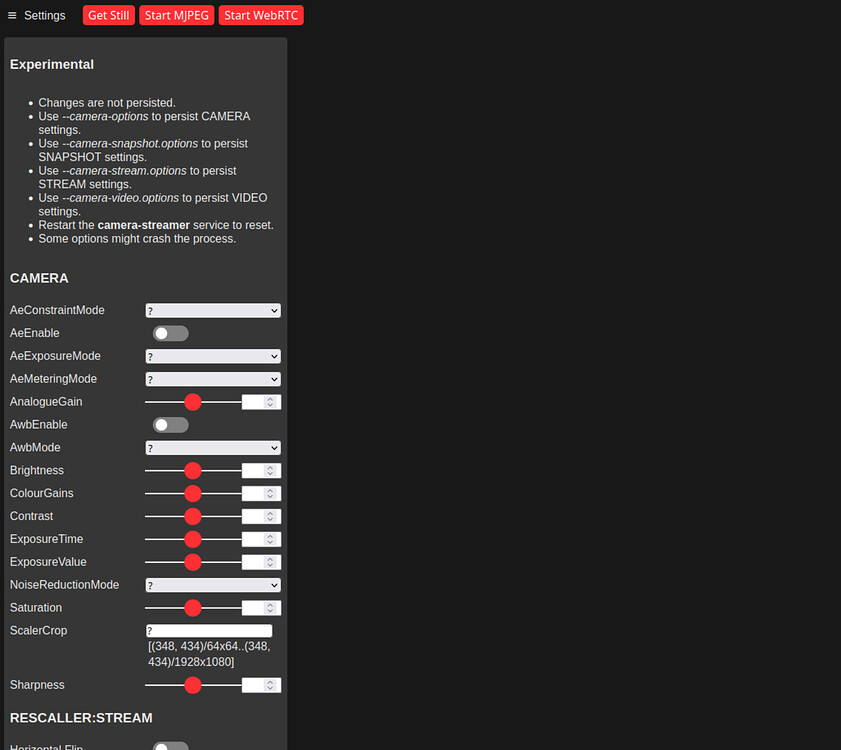This screenshot has width=841, height=750.
Task: Open the AeConstraintMode dropdown
Action: (x=212, y=310)
